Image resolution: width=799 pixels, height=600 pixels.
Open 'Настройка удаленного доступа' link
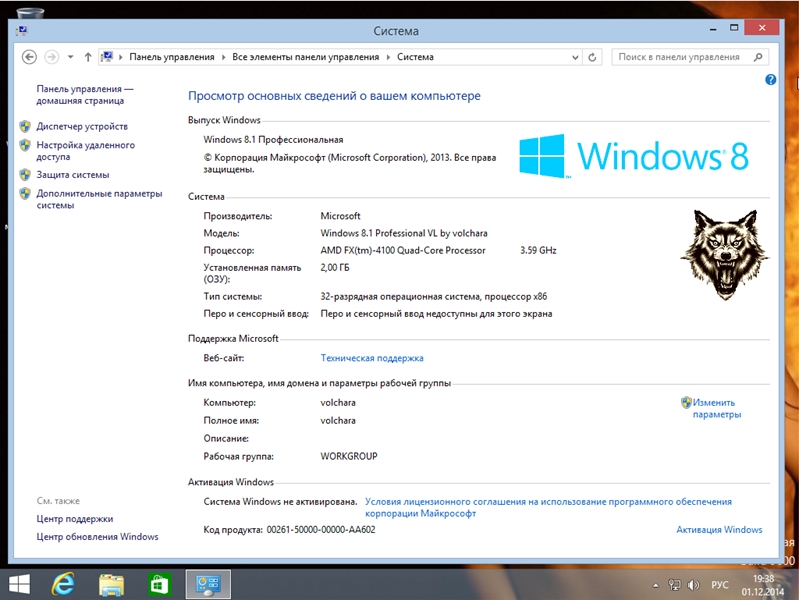[86, 151]
